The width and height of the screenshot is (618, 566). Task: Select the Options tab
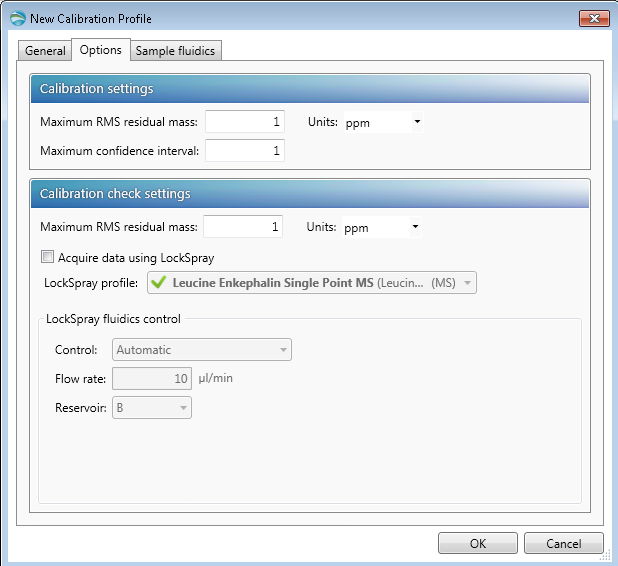point(101,50)
